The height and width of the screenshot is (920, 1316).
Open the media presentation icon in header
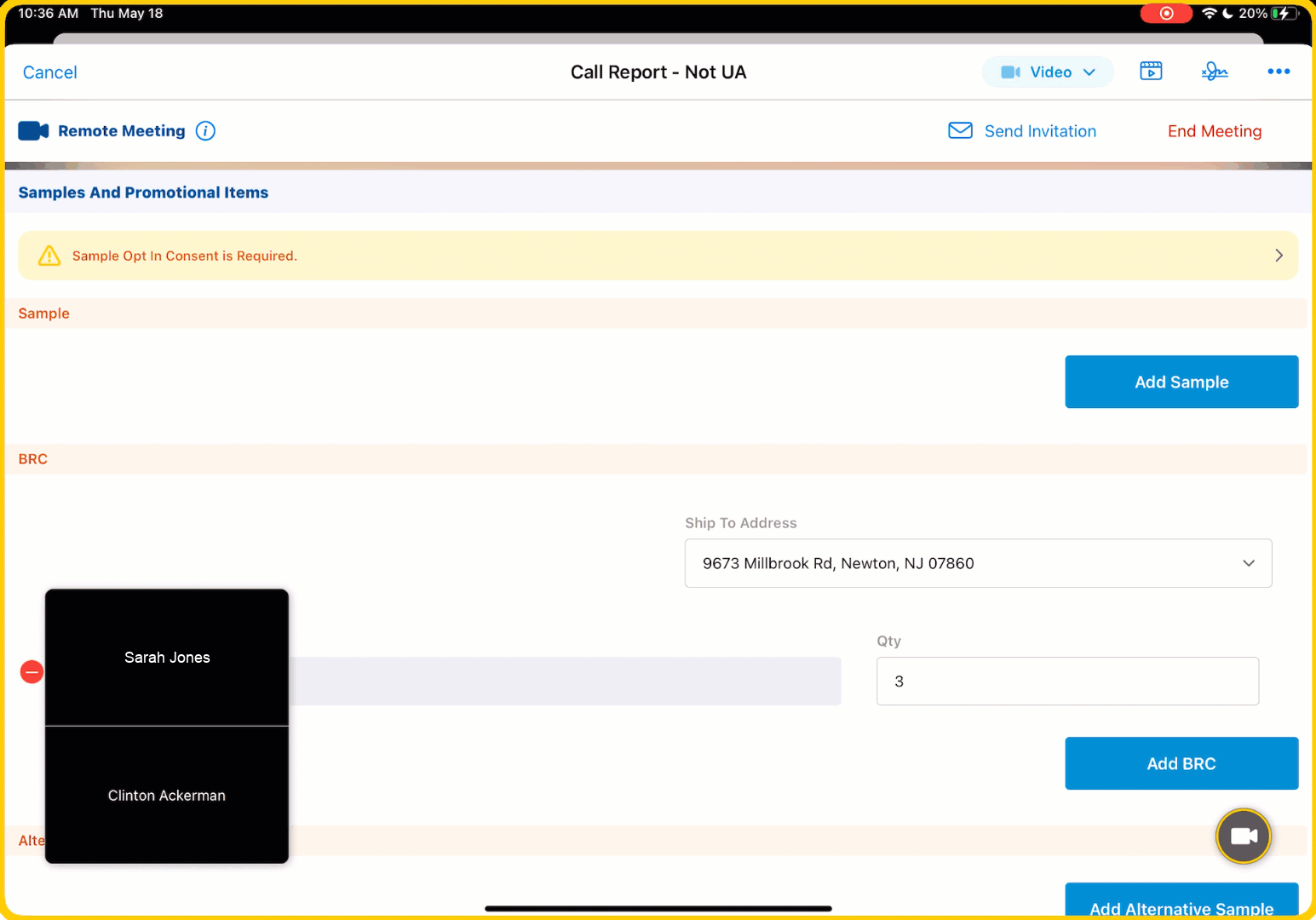point(1151,72)
